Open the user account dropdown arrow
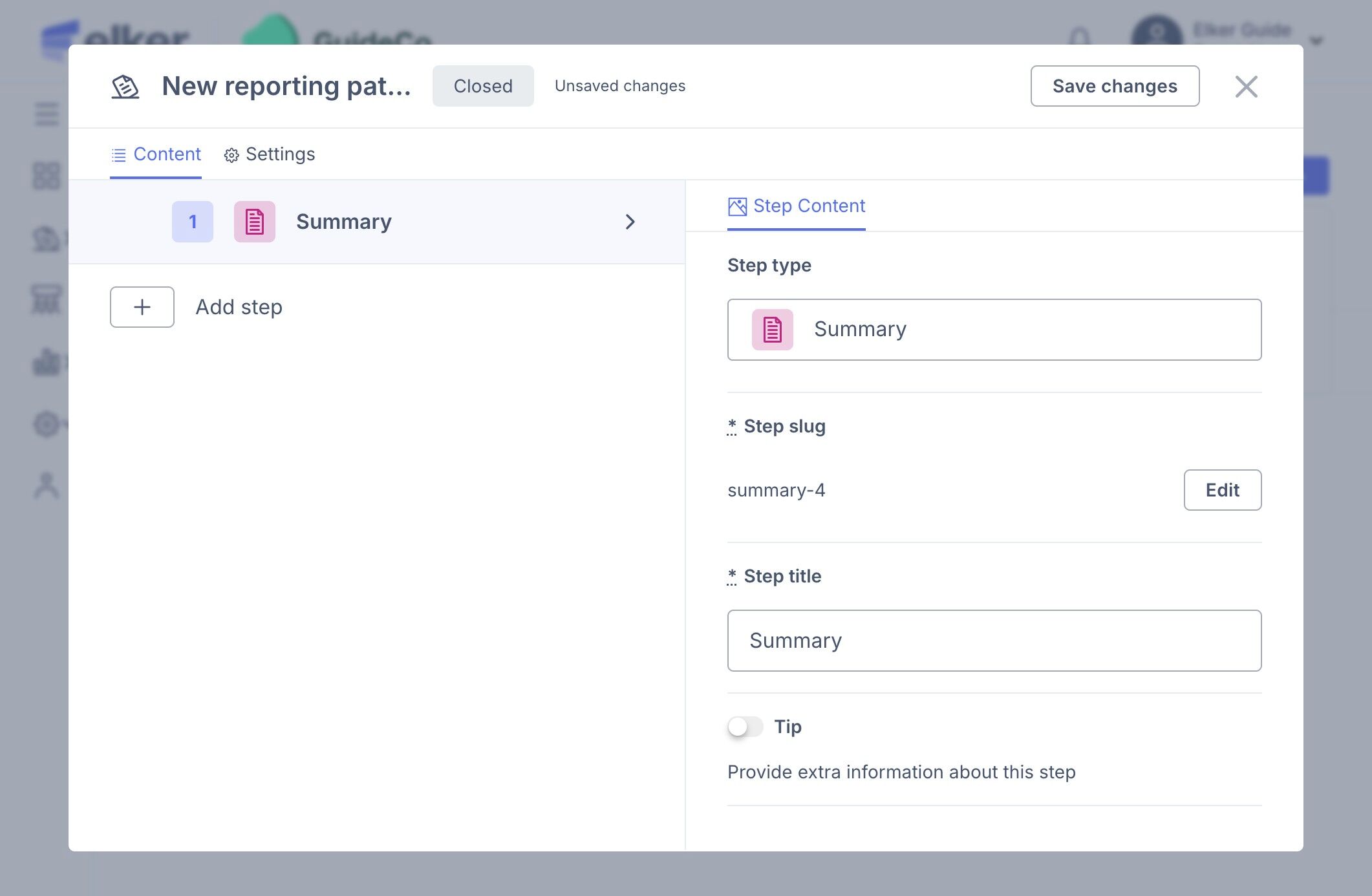The image size is (1372, 896). click(1316, 41)
